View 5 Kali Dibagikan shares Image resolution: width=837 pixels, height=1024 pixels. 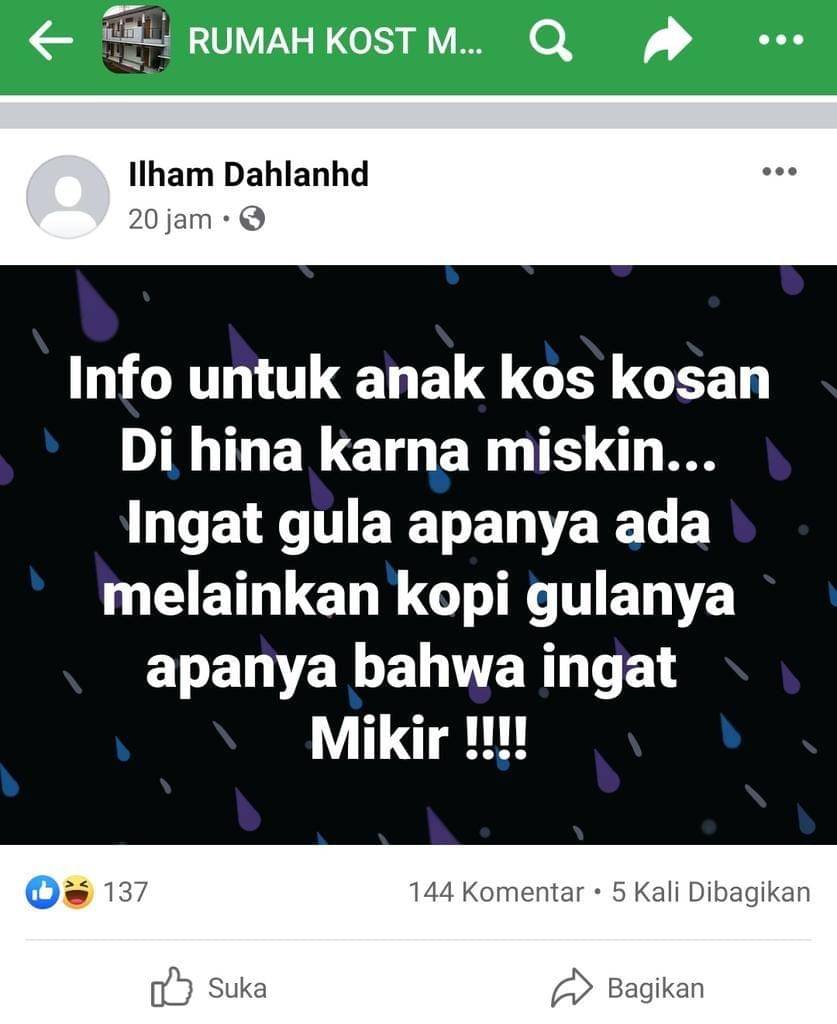tap(711, 893)
